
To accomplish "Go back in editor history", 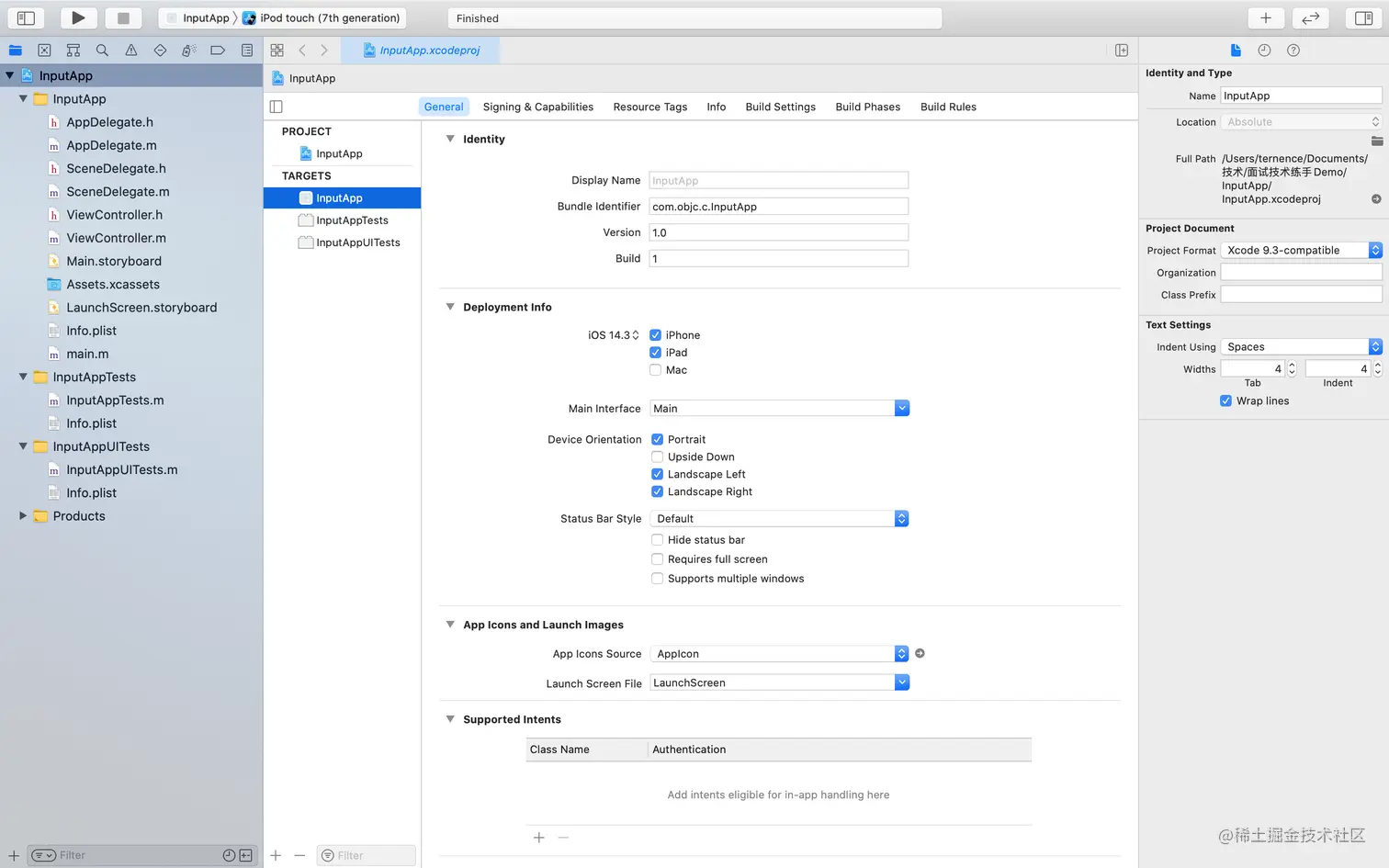I will (x=302, y=51).
